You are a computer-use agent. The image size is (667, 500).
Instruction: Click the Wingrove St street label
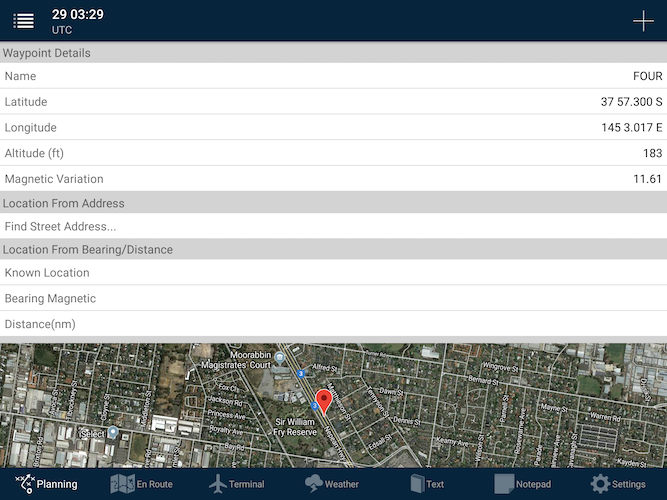[x=500, y=367]
